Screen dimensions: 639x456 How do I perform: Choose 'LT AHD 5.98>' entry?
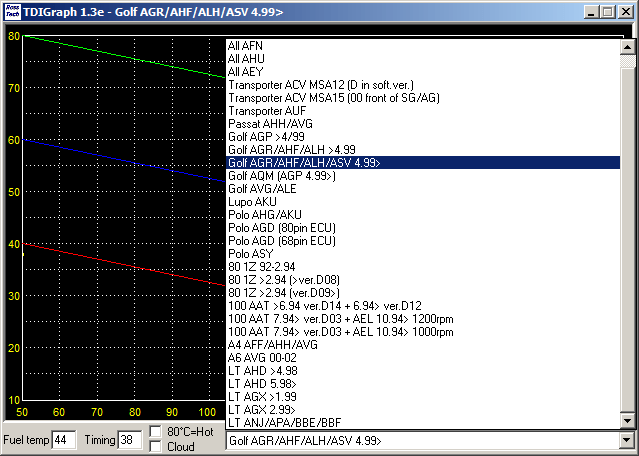[x=423, y=384]
